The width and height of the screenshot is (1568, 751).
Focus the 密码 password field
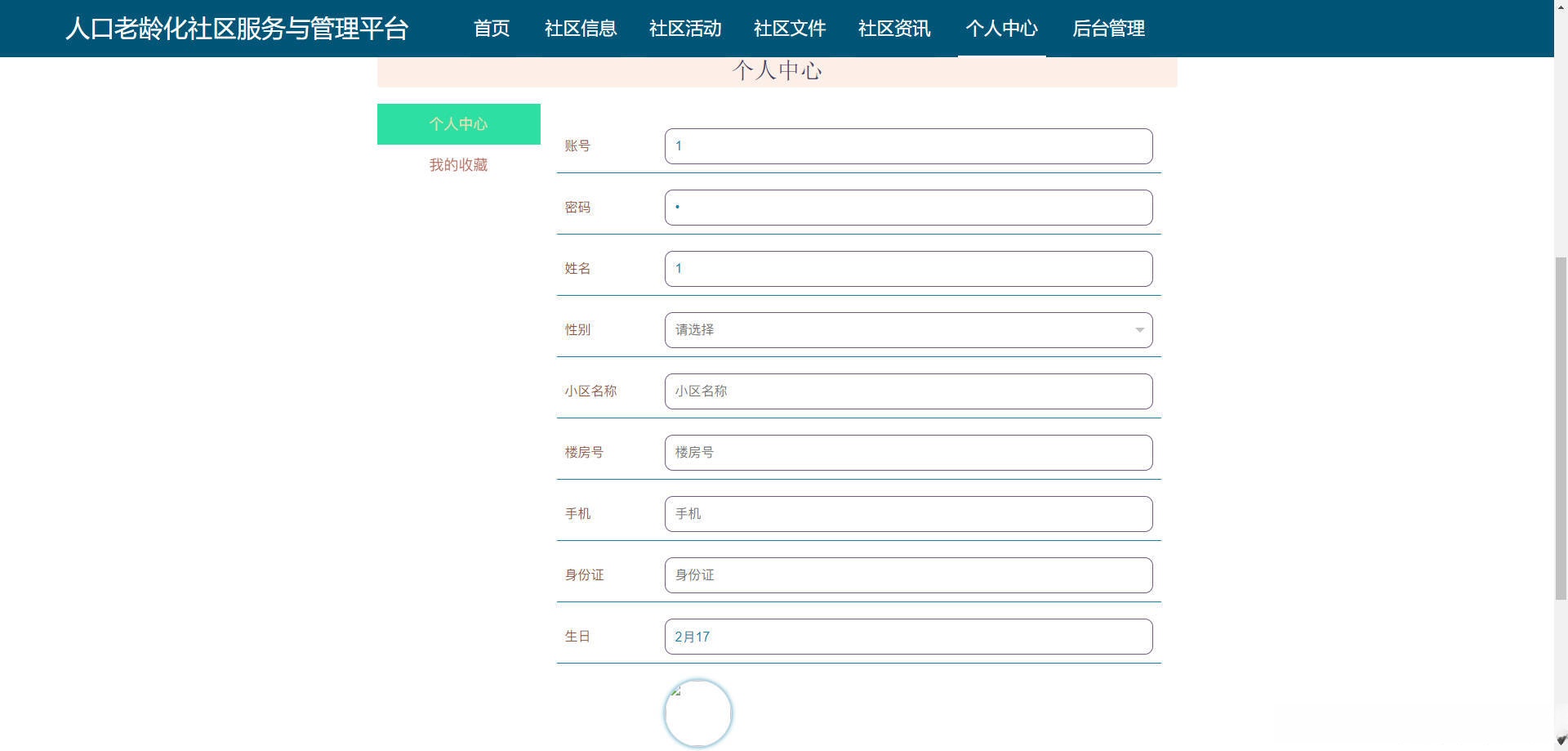(x=908, y=208)
